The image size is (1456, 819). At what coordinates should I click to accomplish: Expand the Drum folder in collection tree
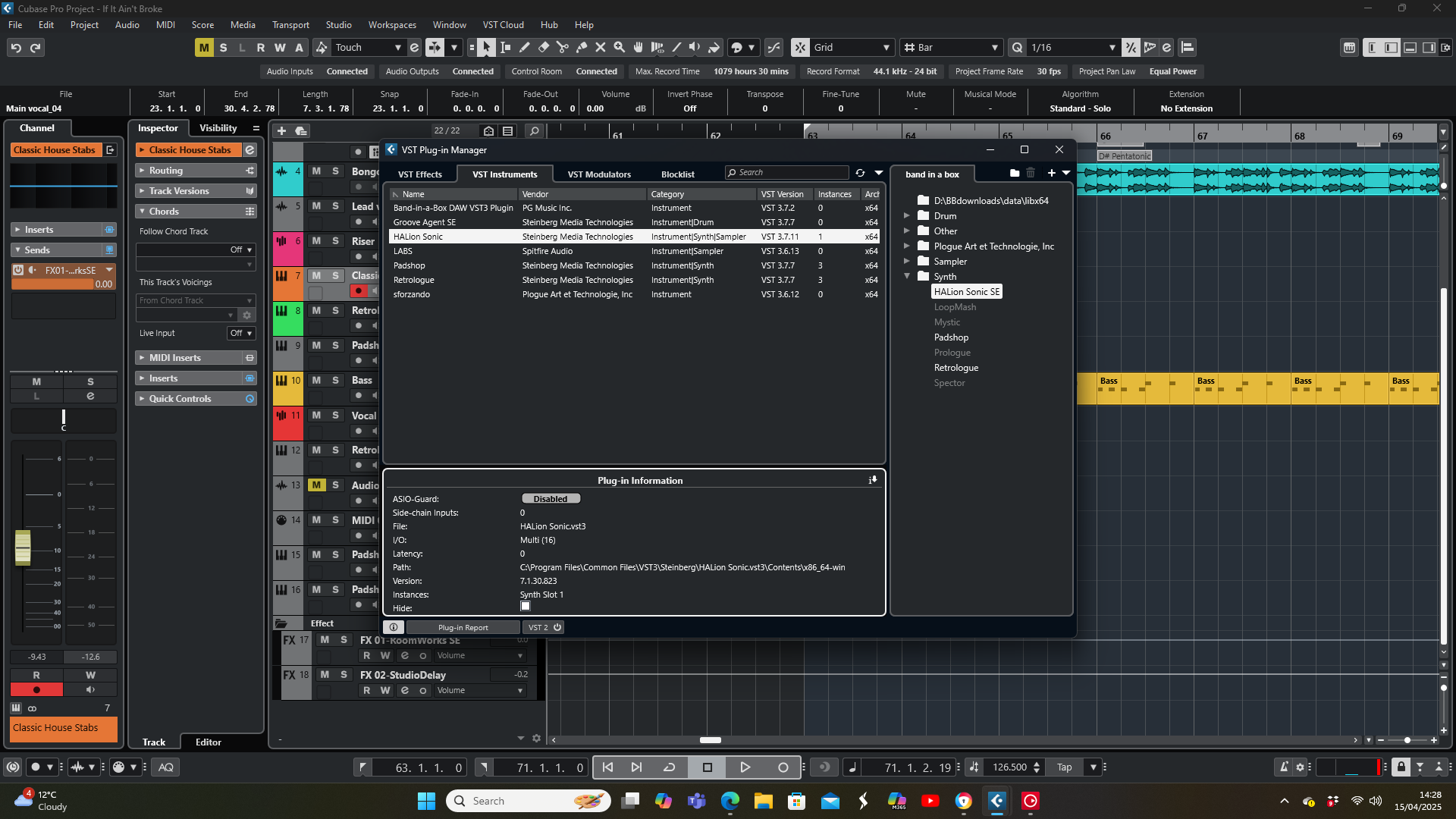[906, 215]
